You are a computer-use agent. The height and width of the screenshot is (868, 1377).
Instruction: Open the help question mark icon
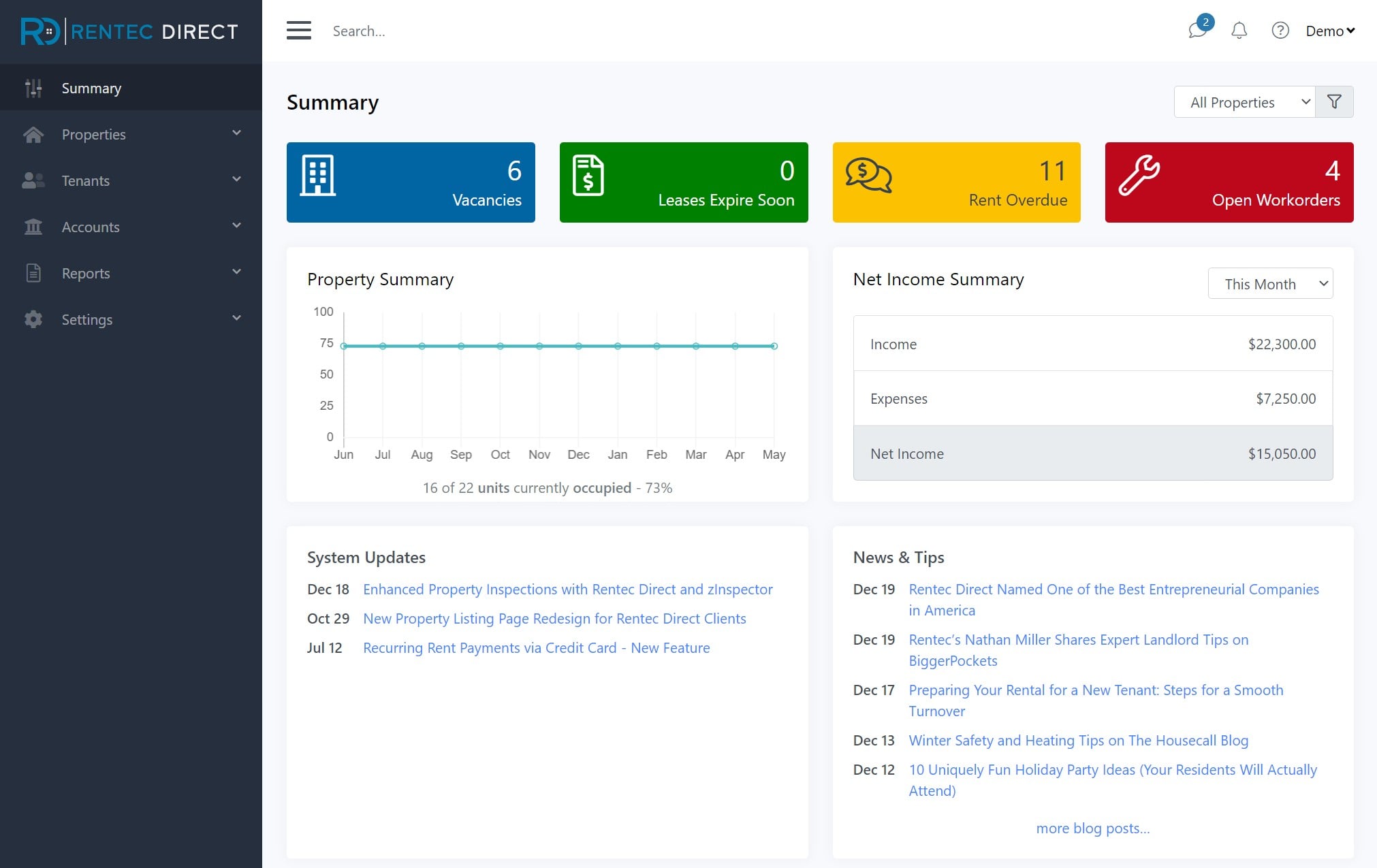tap(1280, 31)
